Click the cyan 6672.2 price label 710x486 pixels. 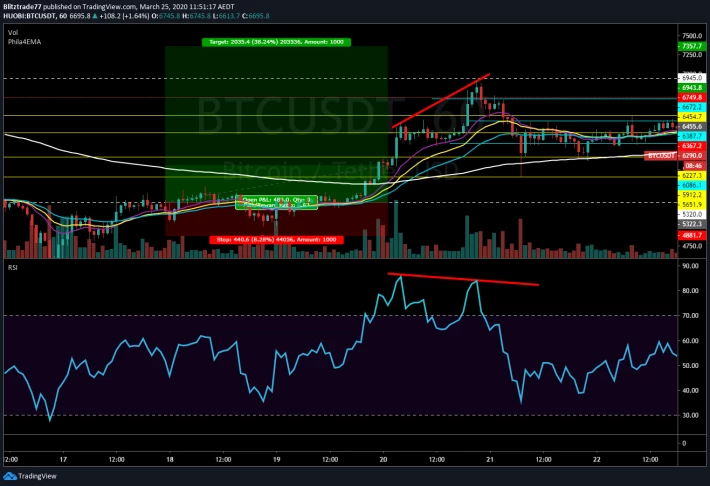(x=691, y=107)
